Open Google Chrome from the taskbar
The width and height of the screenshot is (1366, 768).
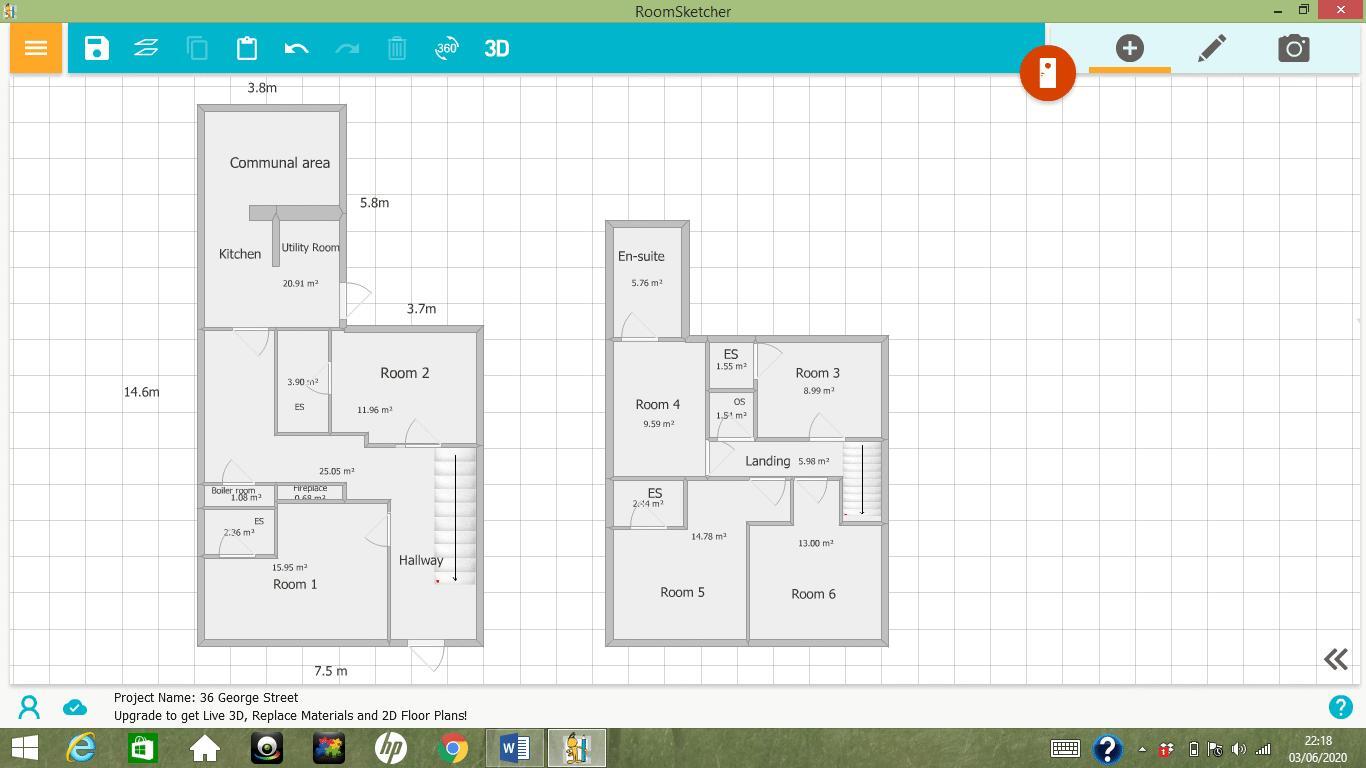pyautogui.click(x=453, y=748)
